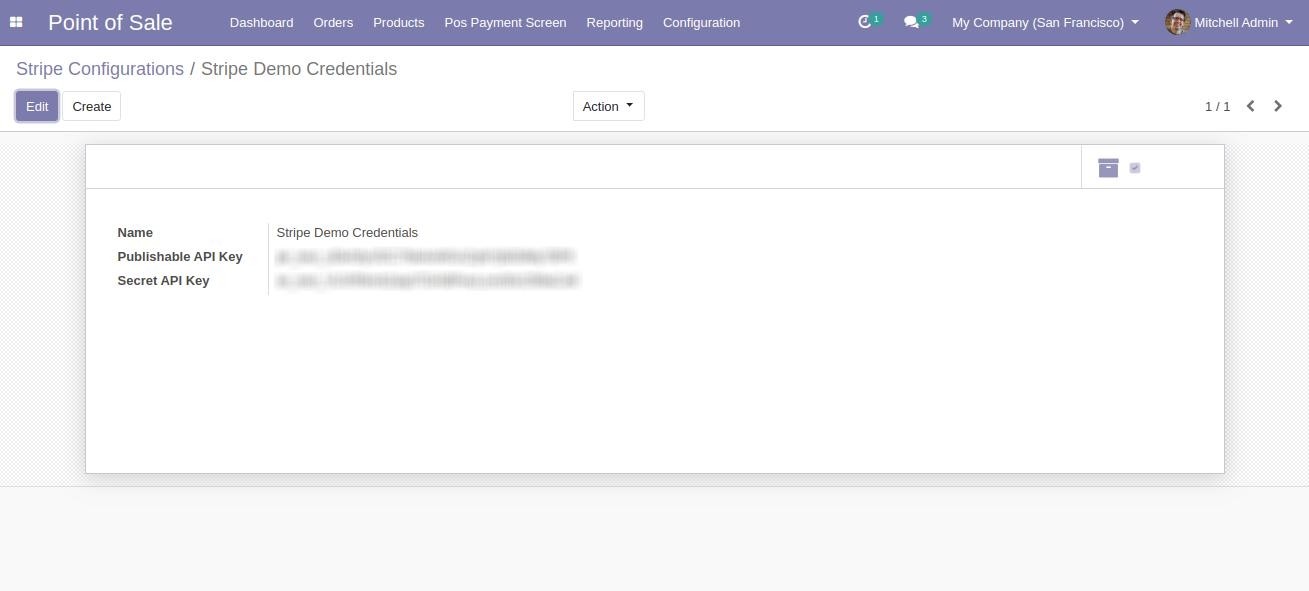Go to next record arrow
This screenshot has width=1309, height=591.
pos(1278,106)
